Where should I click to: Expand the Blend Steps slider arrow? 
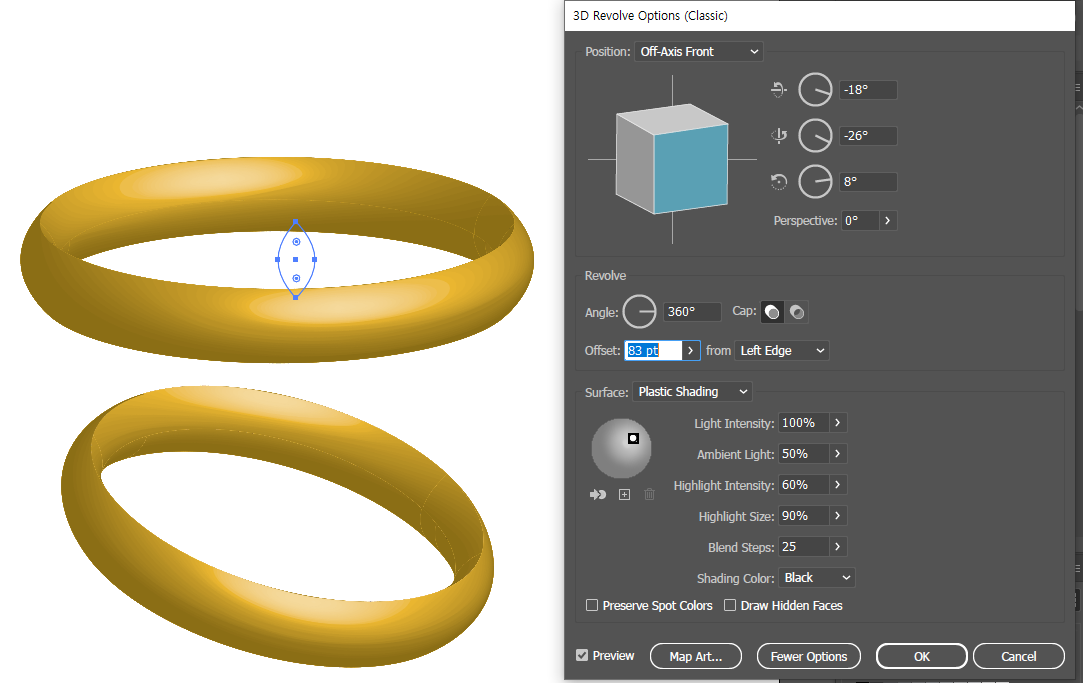click(837, 547)
